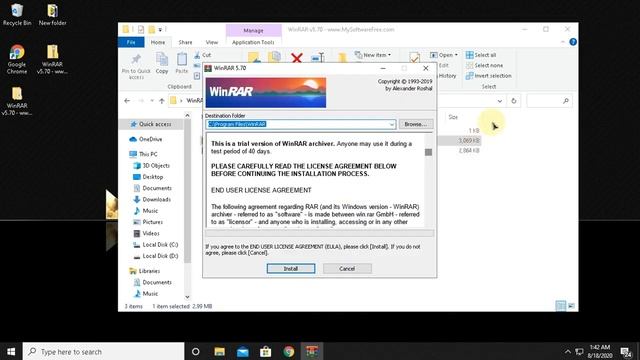Screen dimensions: 640x360
Task: Open the ribbon's Open dropdown
Action: 444,55
